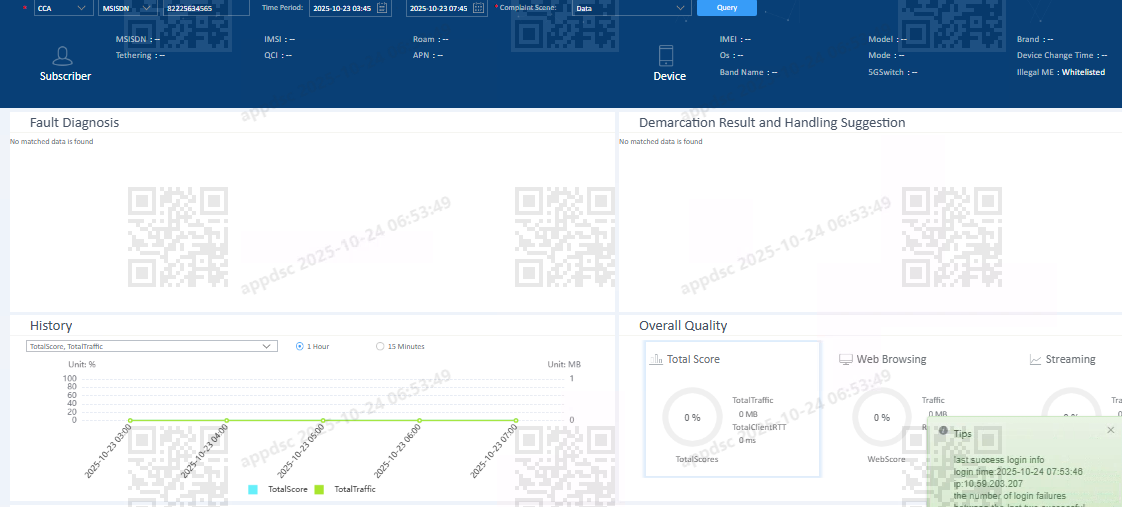
Task: Open the end time calendar picker icon
Action: tap(479, 8)
